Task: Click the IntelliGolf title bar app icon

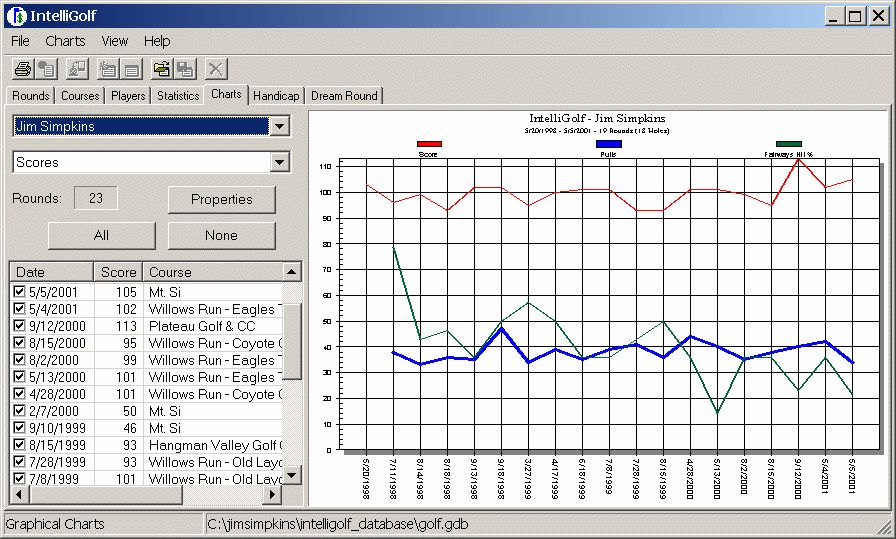Action: 17,16
